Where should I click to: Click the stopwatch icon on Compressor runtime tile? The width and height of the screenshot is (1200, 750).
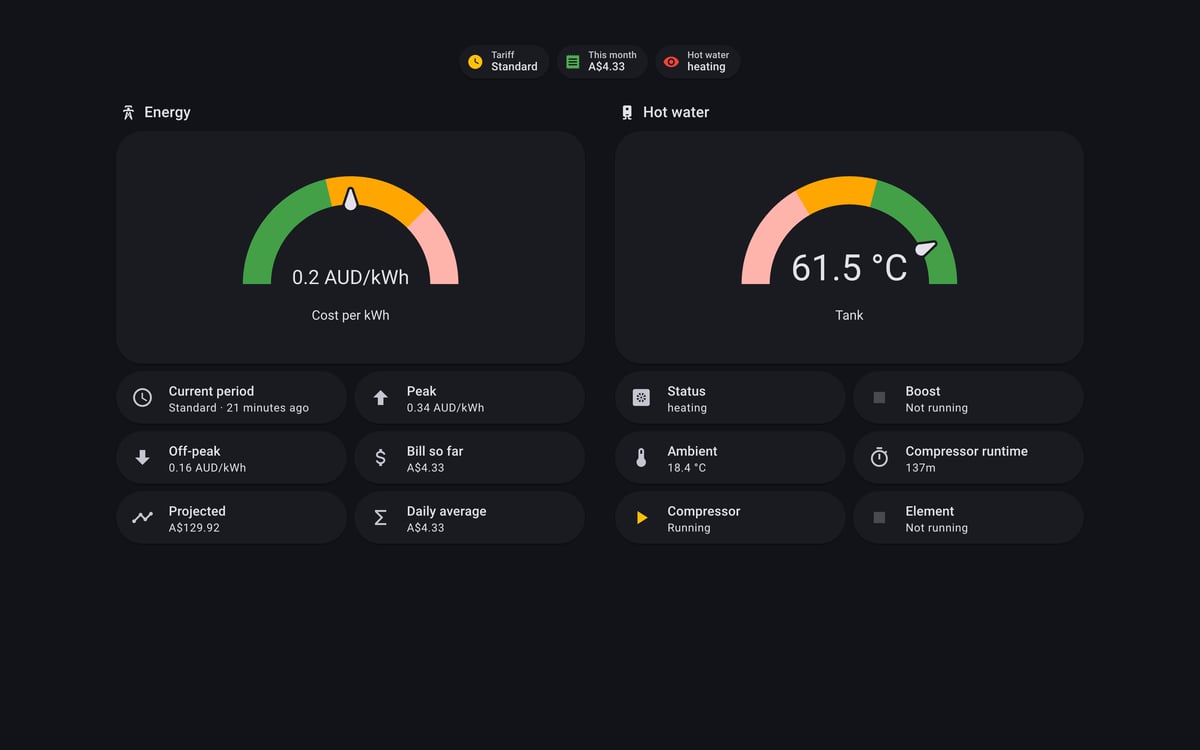[x=879, y=457]
